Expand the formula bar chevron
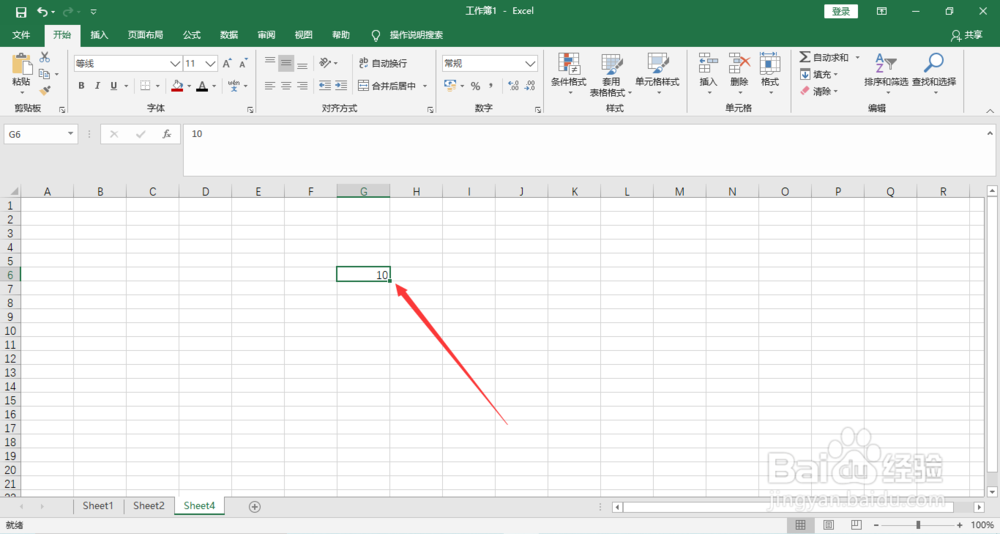 [990, 133]
